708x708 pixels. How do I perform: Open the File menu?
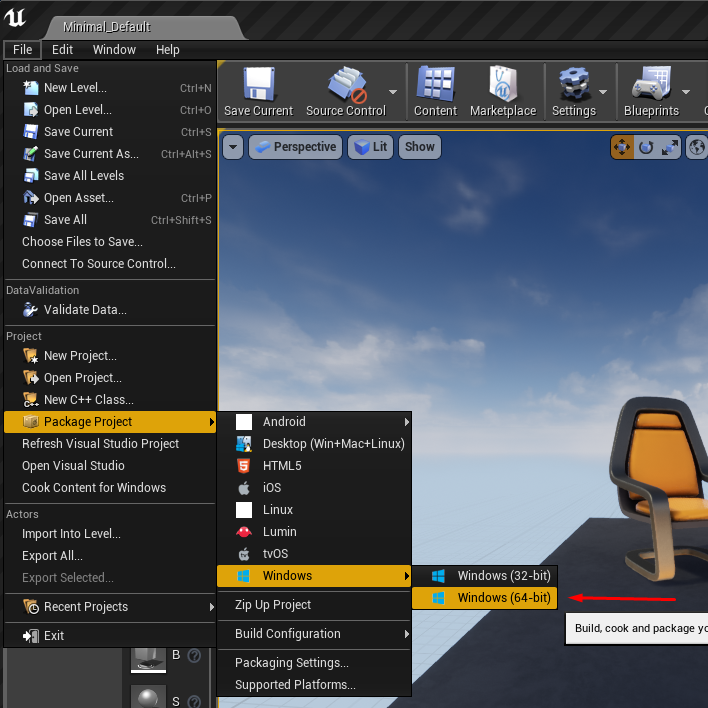[23, 50]
